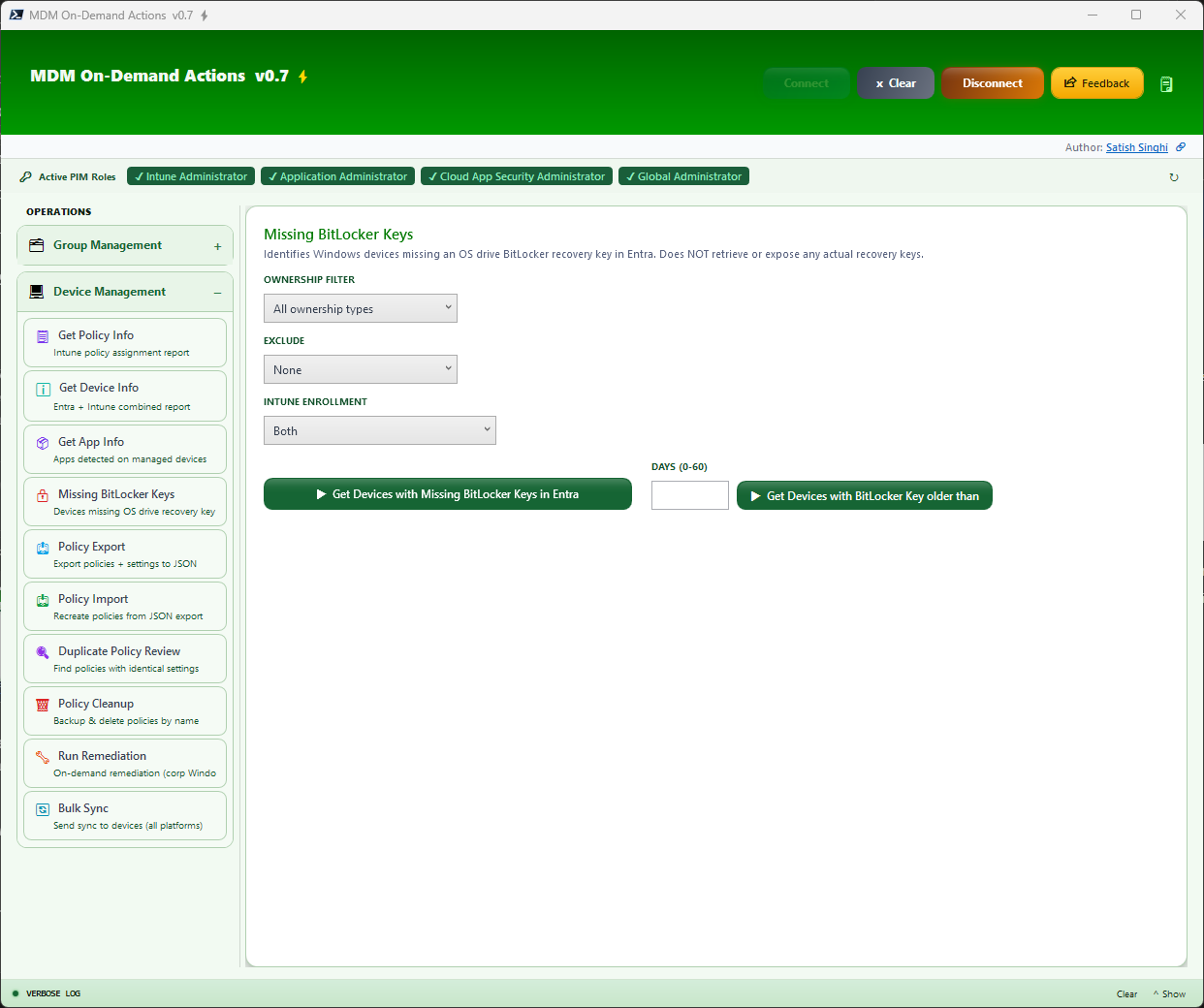Show the log panel via Show expander

1170,993
